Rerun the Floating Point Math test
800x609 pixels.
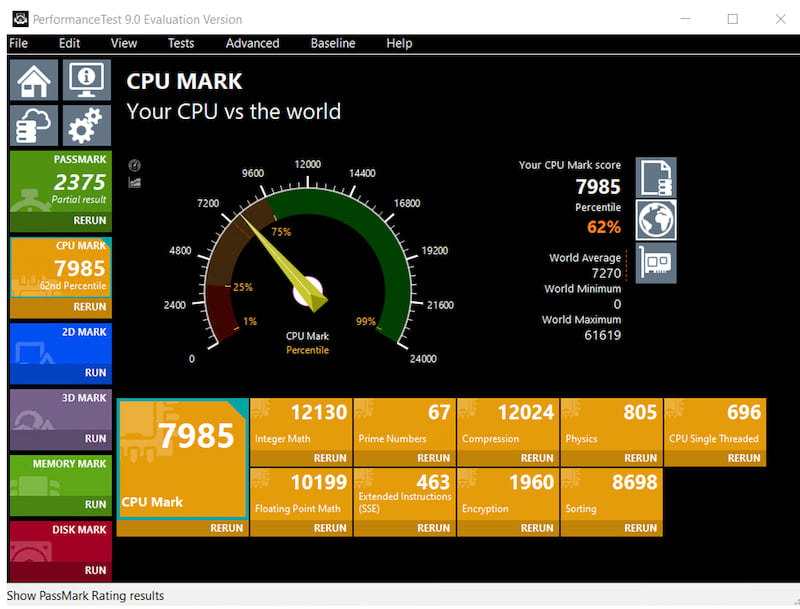(x=301, y=528)
